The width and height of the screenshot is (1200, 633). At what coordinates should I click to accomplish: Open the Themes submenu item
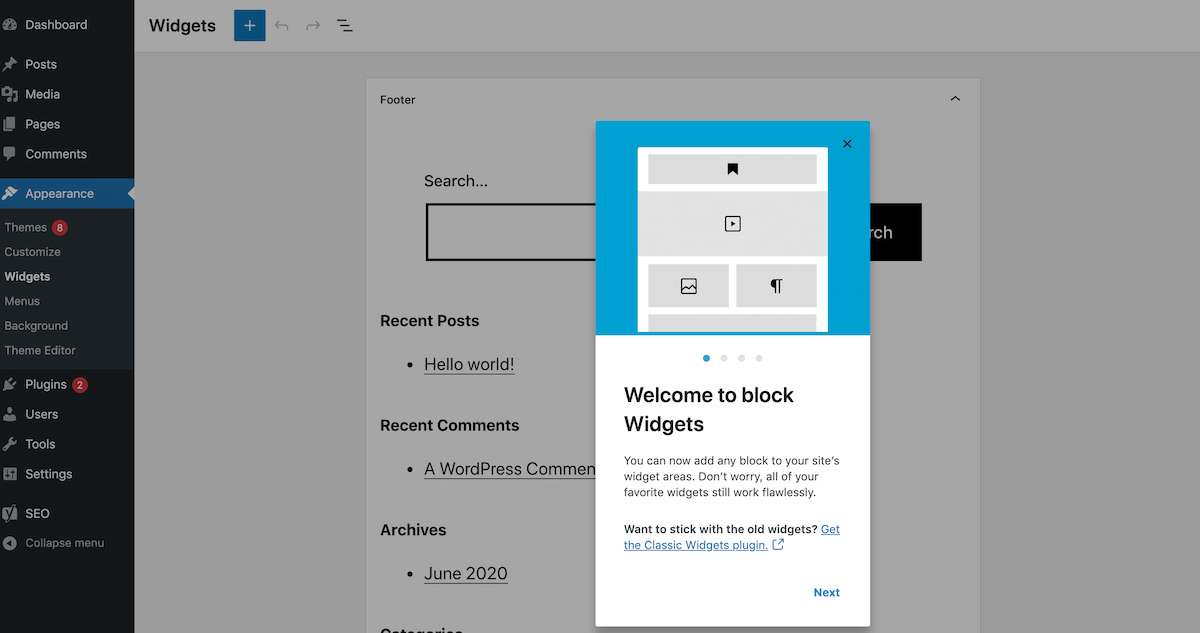[26, 227]
